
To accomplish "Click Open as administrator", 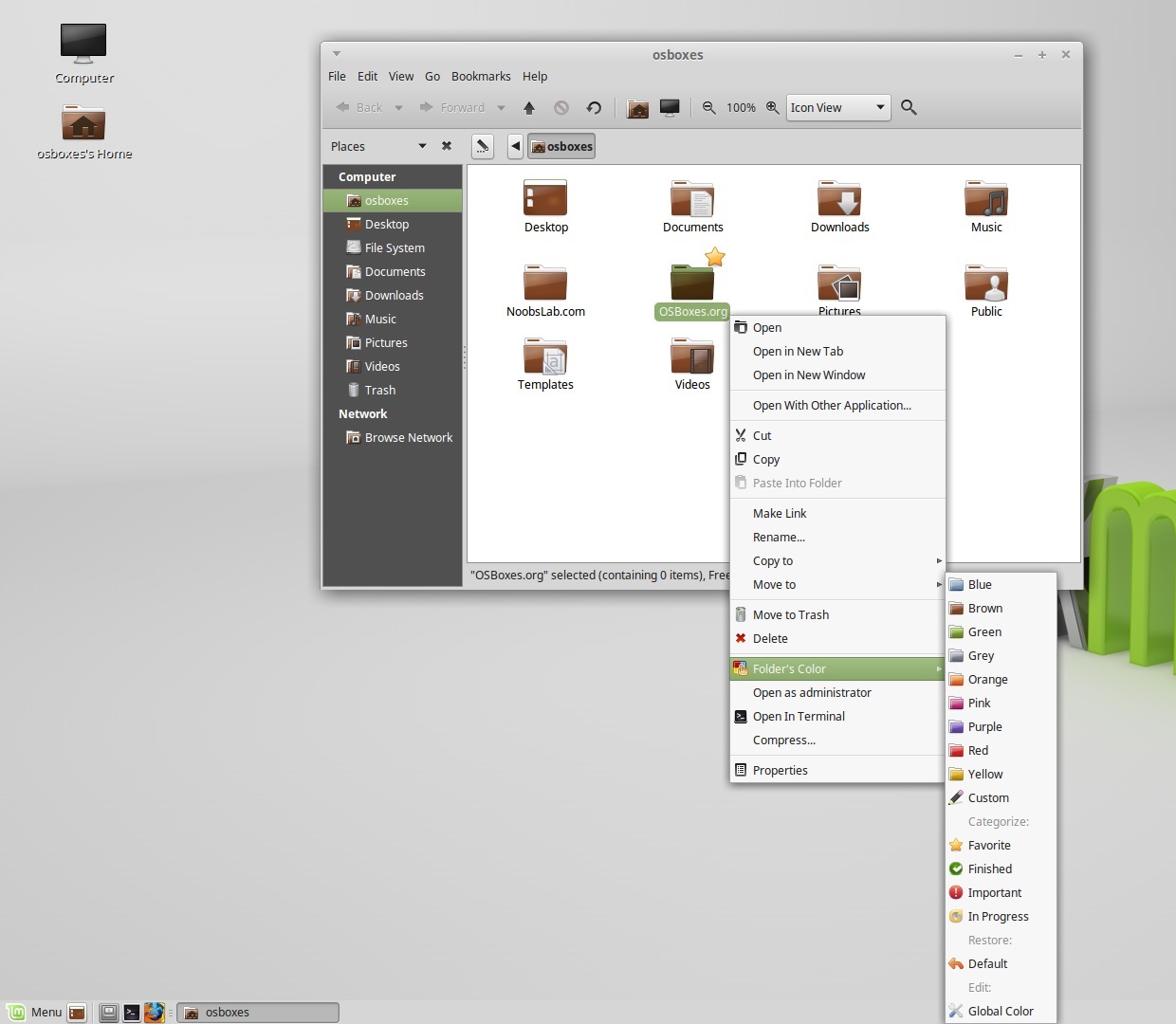I will [x=813, y=692].
